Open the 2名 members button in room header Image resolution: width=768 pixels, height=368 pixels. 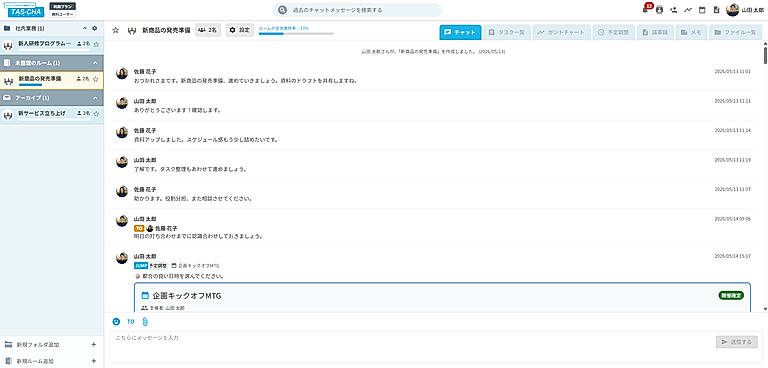[208, 30]
